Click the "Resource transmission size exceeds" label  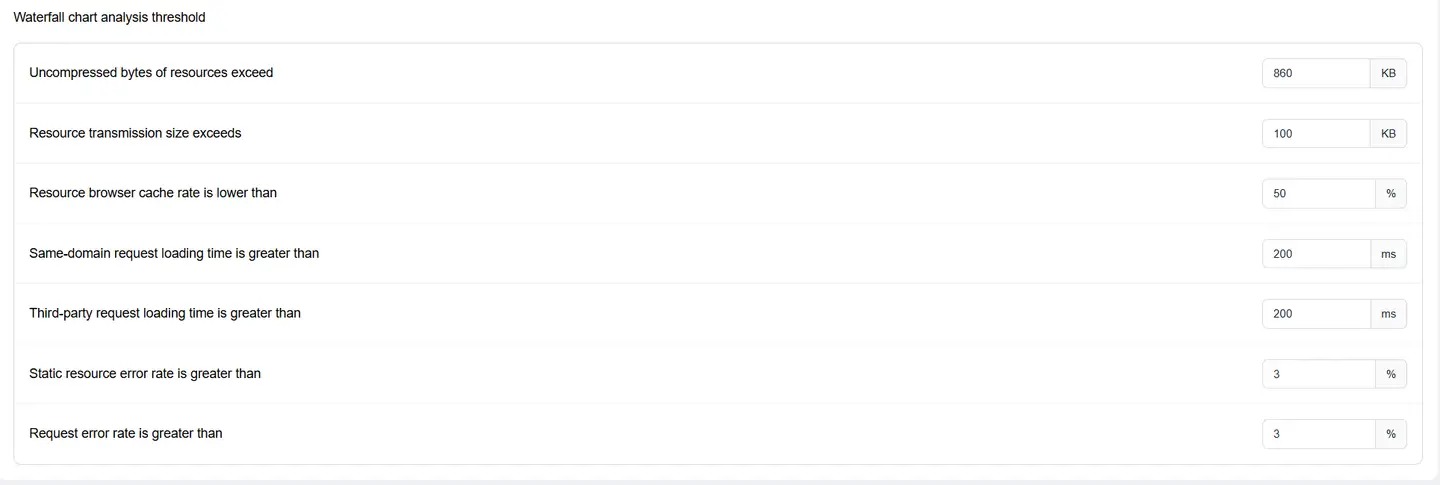(135, 133)
